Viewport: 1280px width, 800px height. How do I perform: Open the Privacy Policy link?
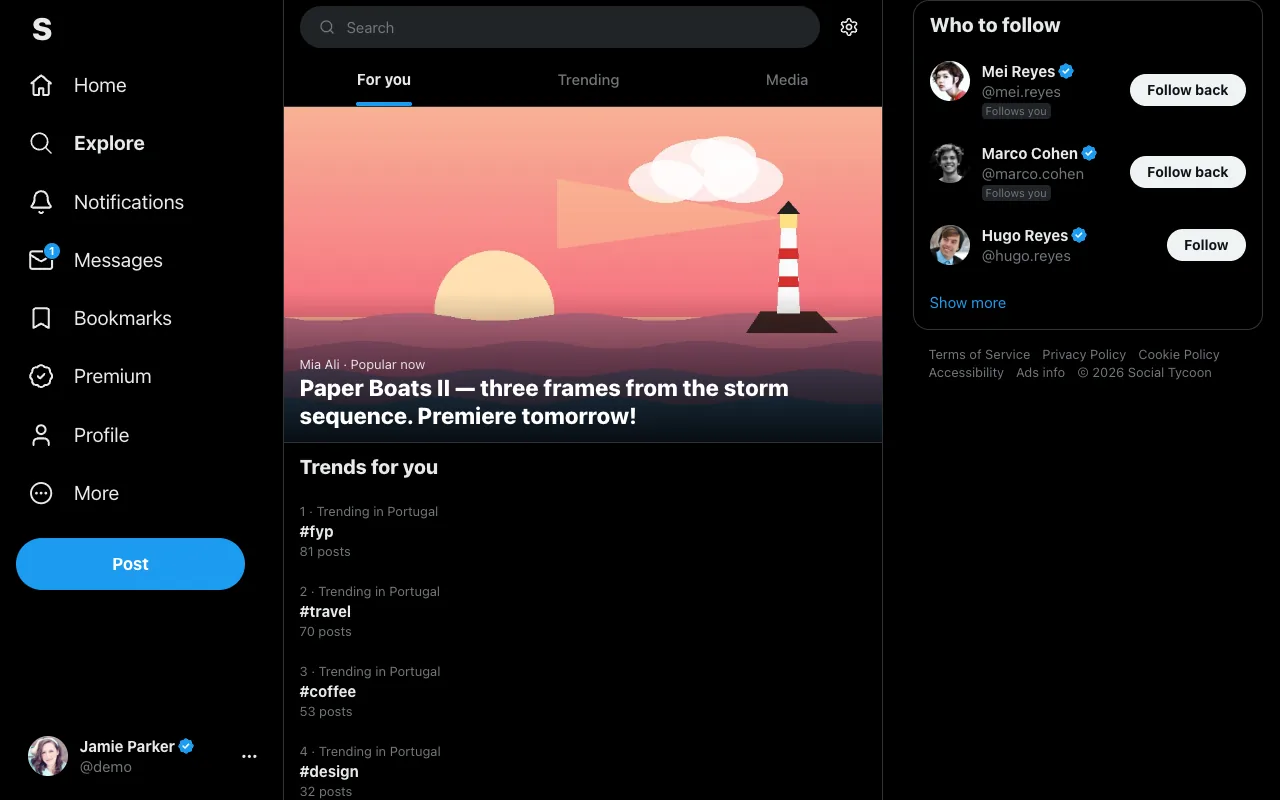click(x=1084, y=355)
